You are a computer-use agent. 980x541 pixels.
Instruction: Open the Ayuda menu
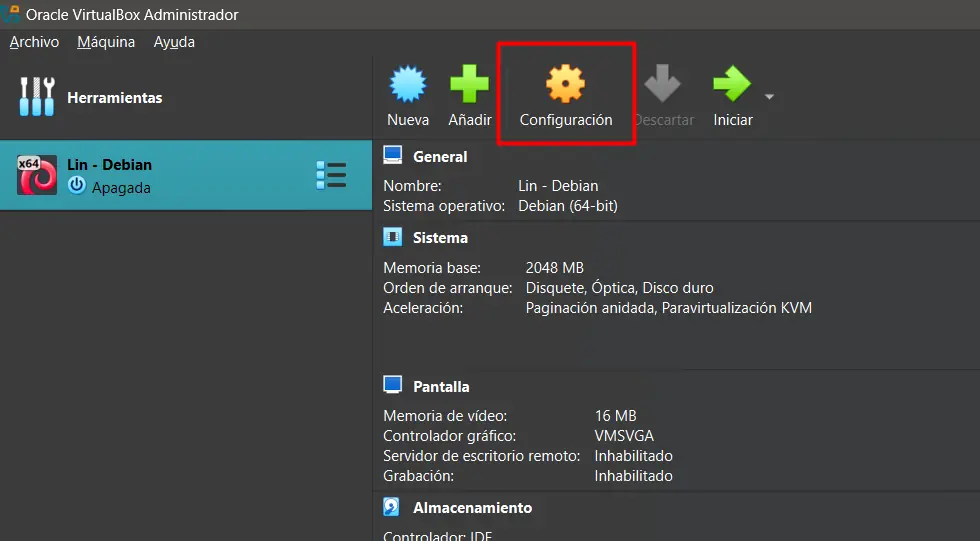[174, 42]
